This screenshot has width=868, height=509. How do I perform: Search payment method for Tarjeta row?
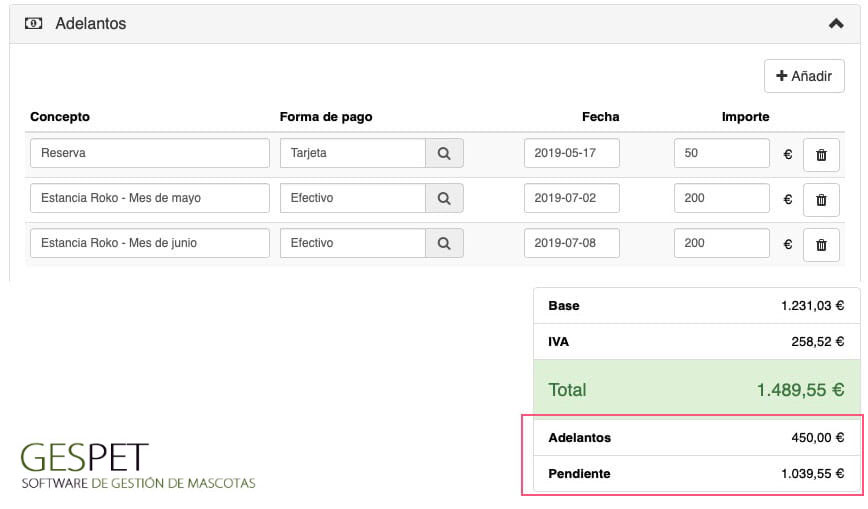tap(444, 154)
